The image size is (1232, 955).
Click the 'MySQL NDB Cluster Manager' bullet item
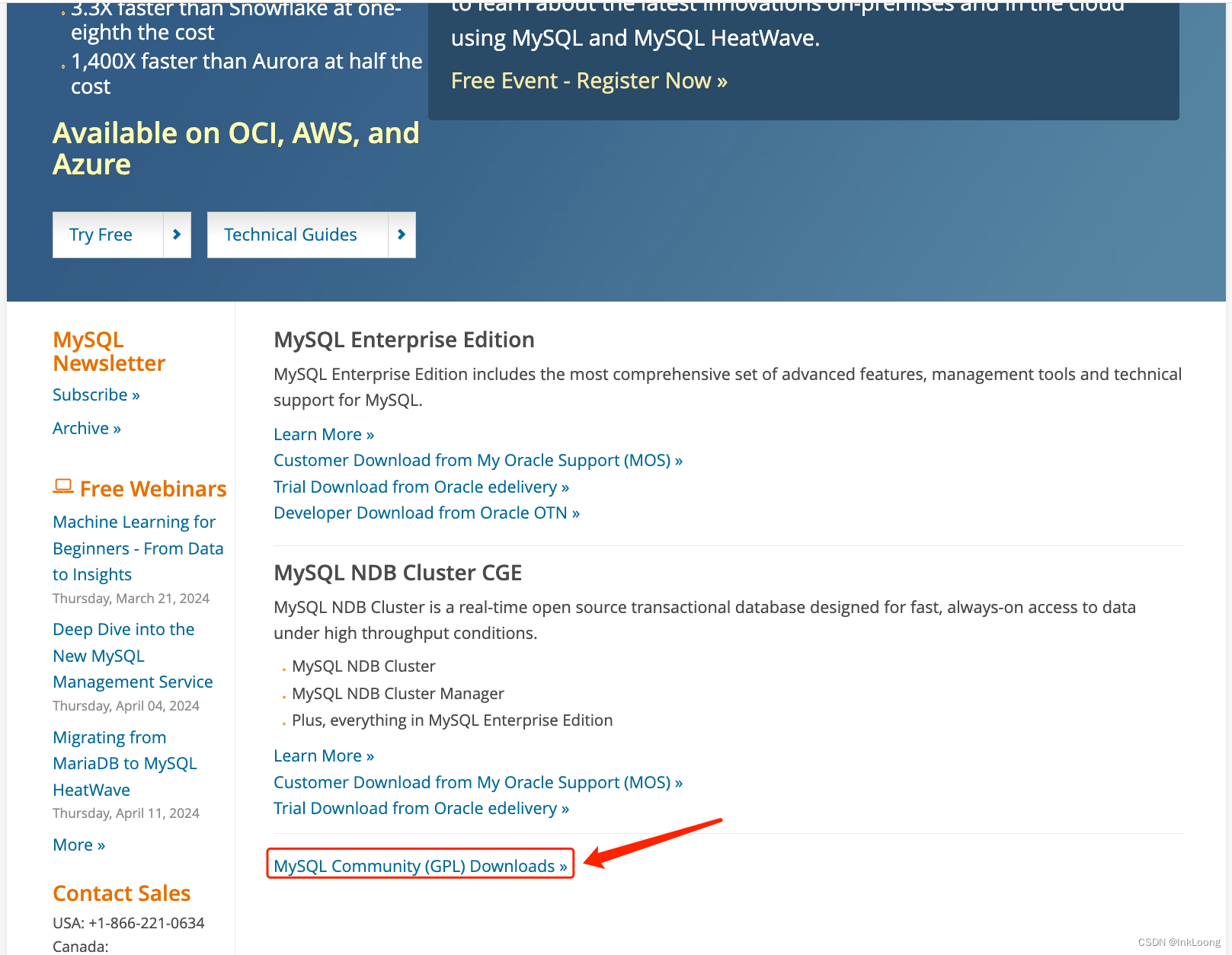[398, 693]
